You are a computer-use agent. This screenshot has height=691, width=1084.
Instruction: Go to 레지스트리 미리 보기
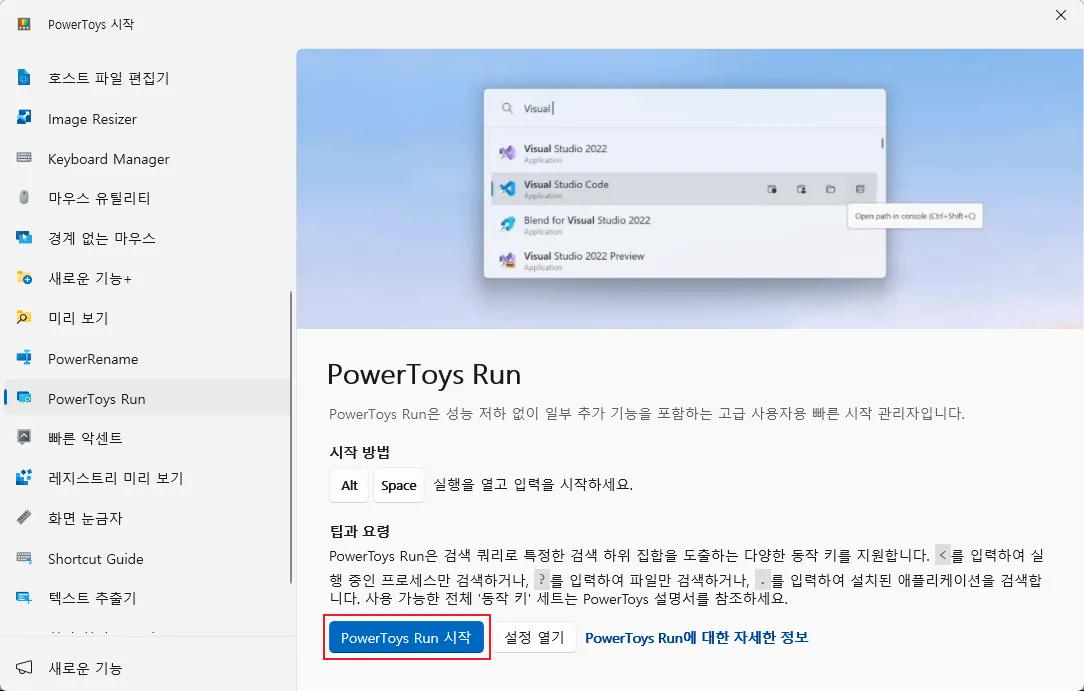click(147, 478)
